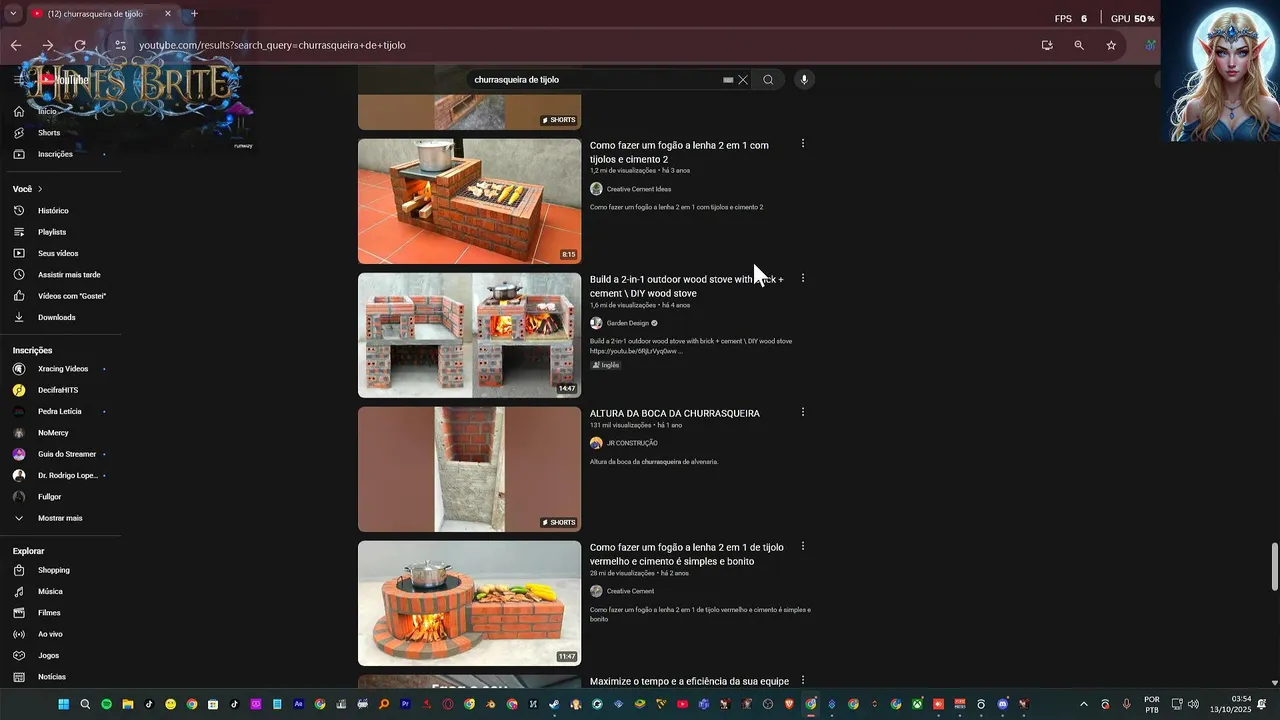Open Windows taskbar search
The width and height of the screenshot is (1280, 720).
point(85,704)
